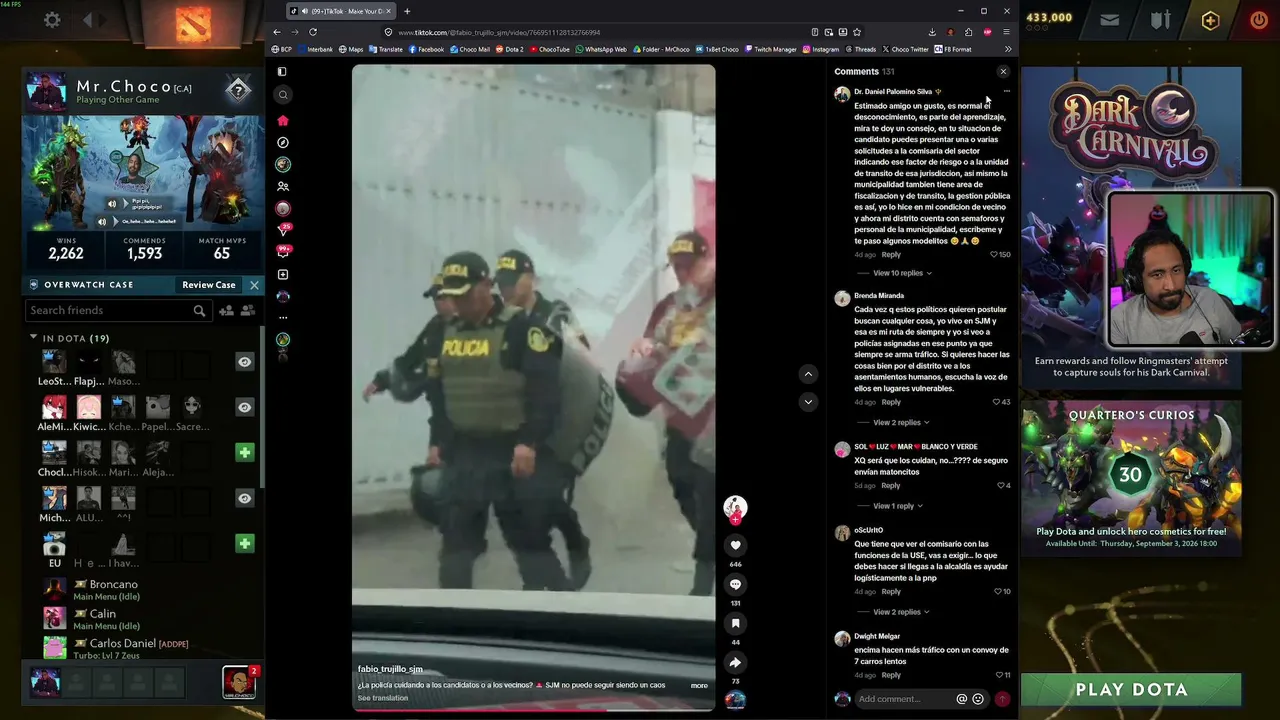Open the Dota back arrow icon
This screenshot has height=720, width=1280.
pyautogui.click(x=88, y=20)
